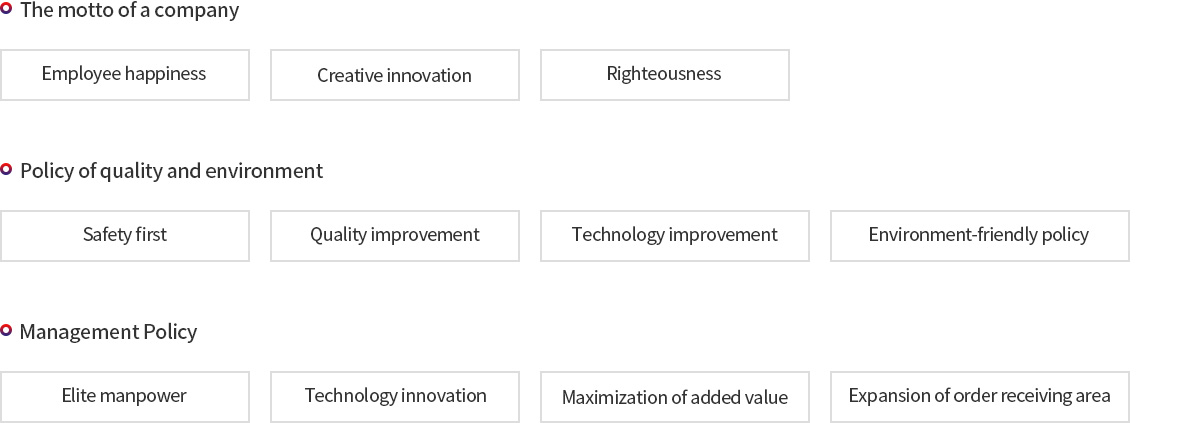The height and width of the screenshot is (423, 1200).
Task: Choose the Righteousness box
Action: pos(665,75)
